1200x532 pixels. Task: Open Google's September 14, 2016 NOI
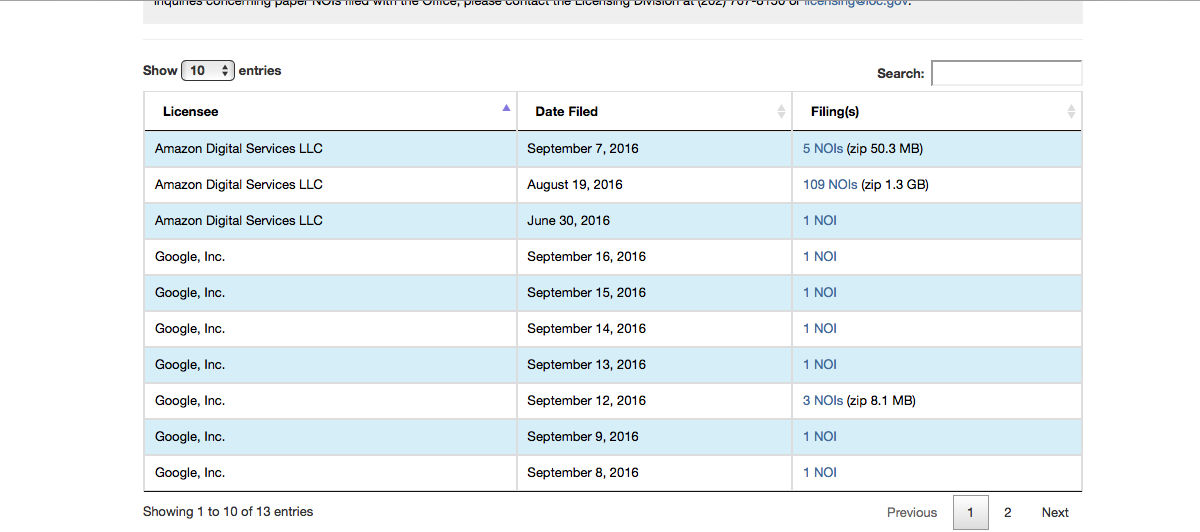pyautogui.click(x=819, y=329)
